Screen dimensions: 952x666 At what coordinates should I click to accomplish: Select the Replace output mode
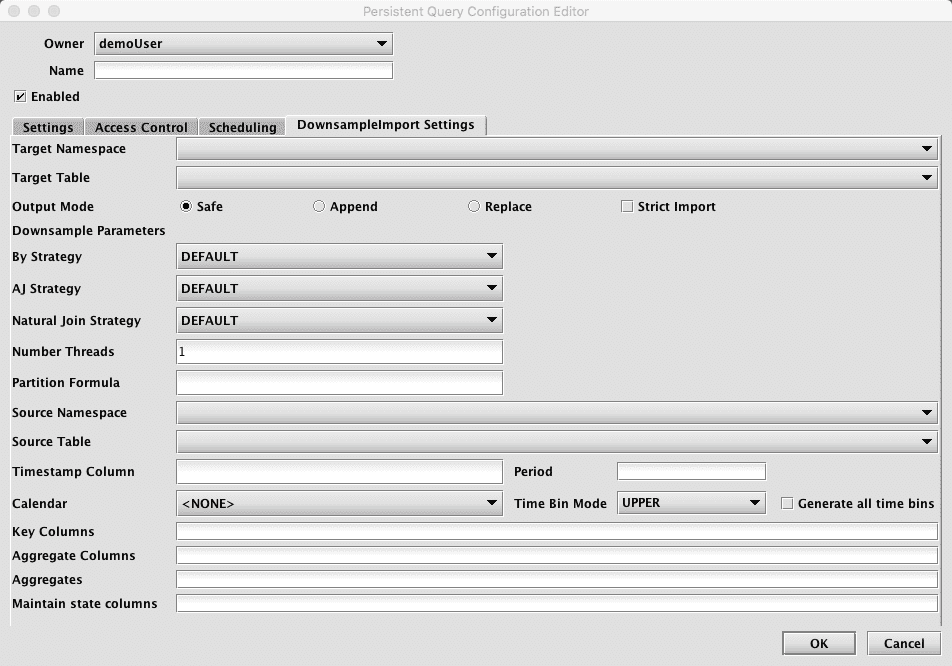[x=474, y=207]
